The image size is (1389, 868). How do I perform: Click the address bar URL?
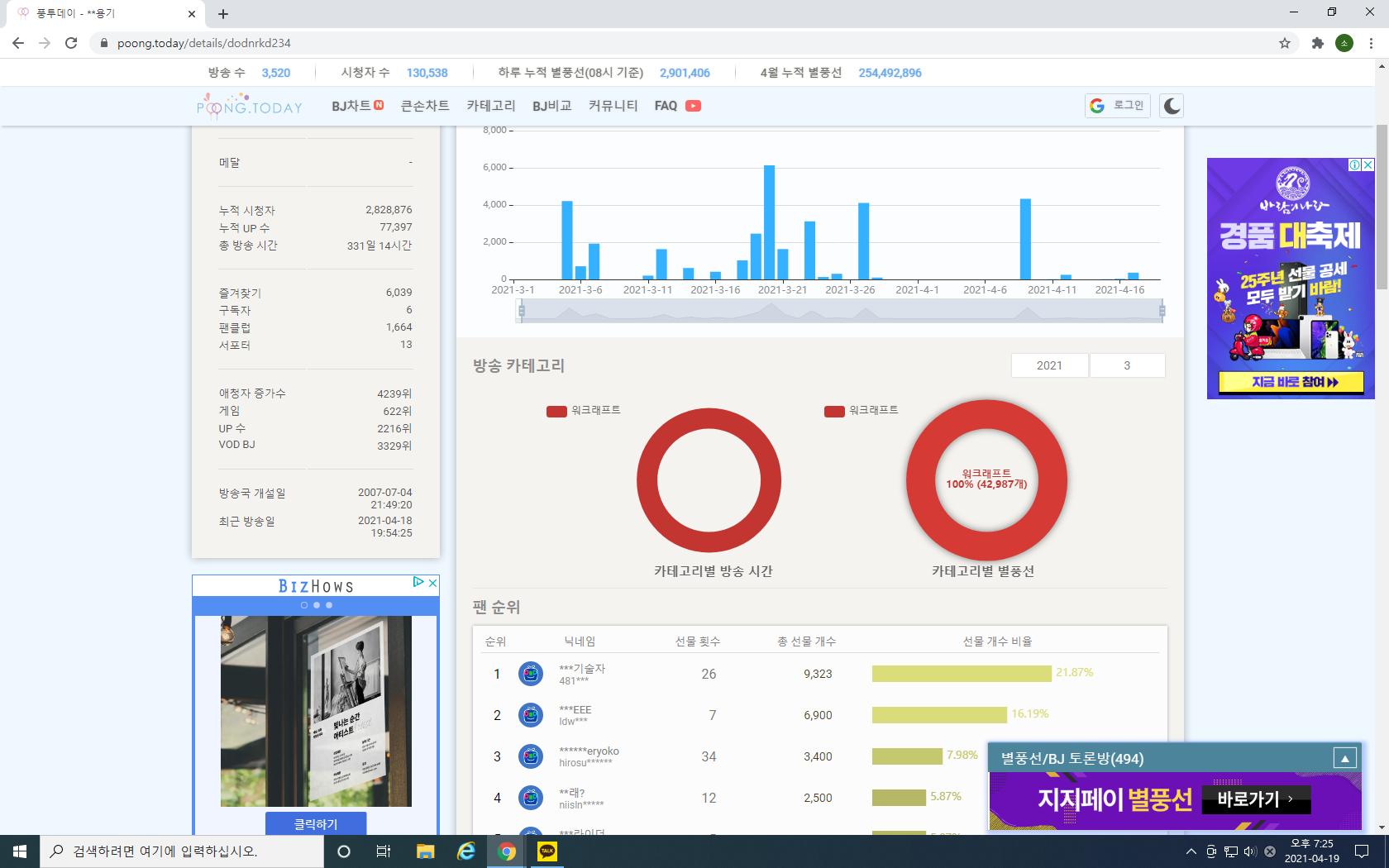(x=204, y=43)
